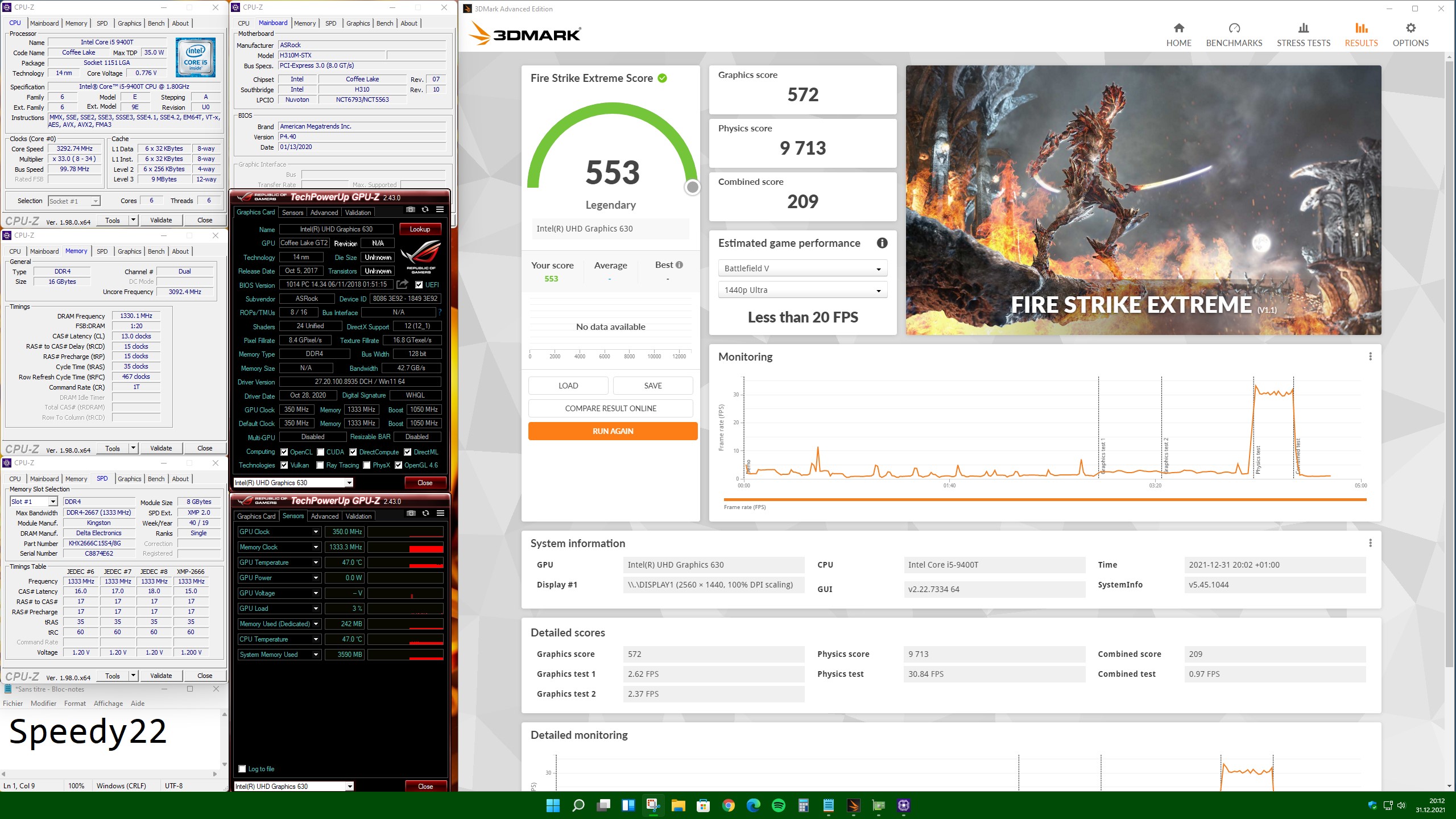This screenshot has width=1456, height=819.
Task: Click the Physics test marker in Monitoring chart
Action: click(1258, 458)
